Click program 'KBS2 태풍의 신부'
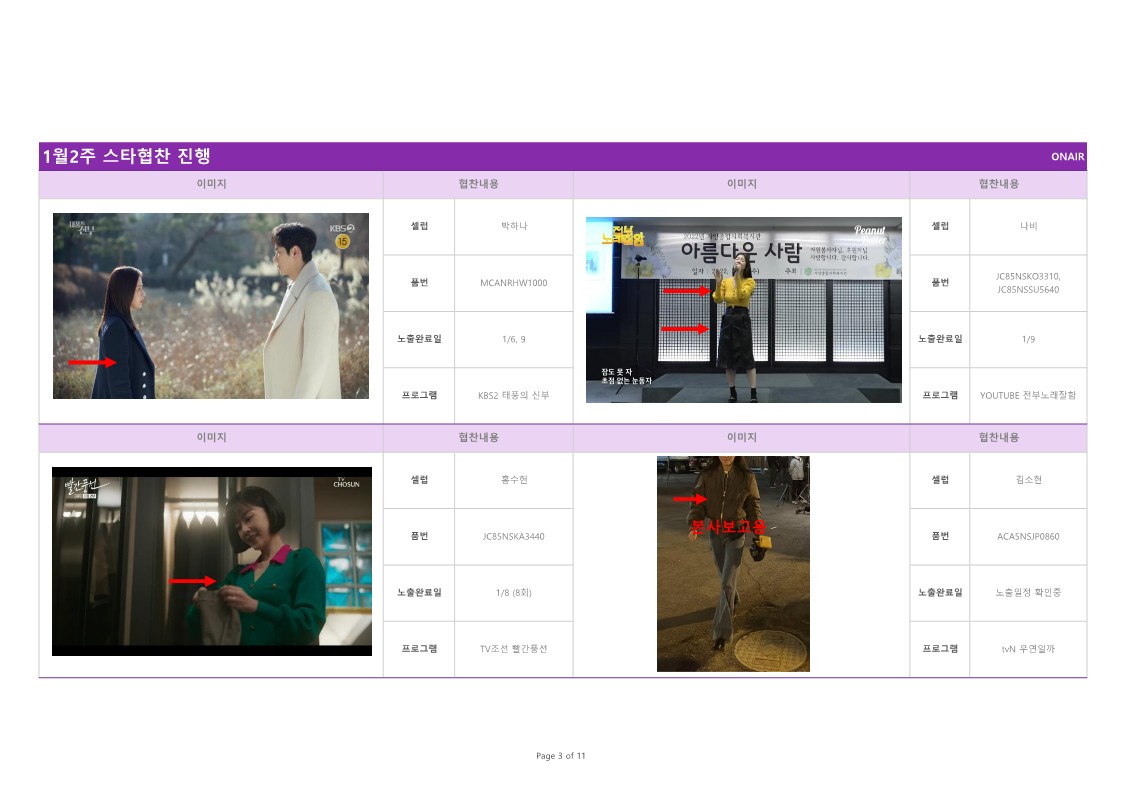Viewport: 1123px width, 794px height. (514, 395)
